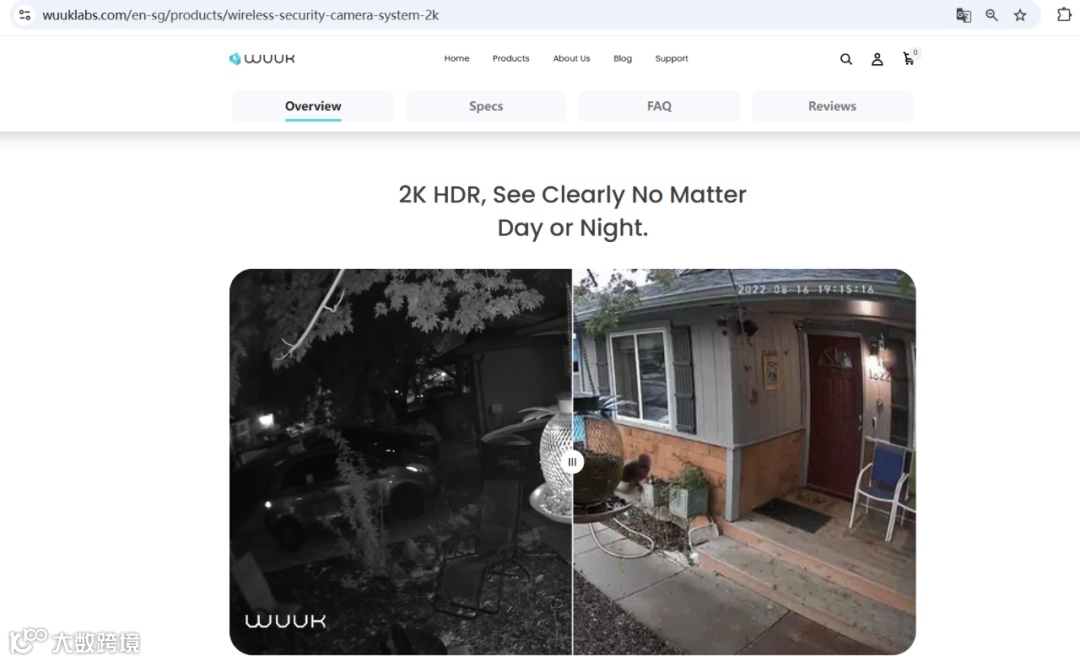This screenshot has height=662, width=1080.
Task: Open the About Us link
Action: pos(571,59)
